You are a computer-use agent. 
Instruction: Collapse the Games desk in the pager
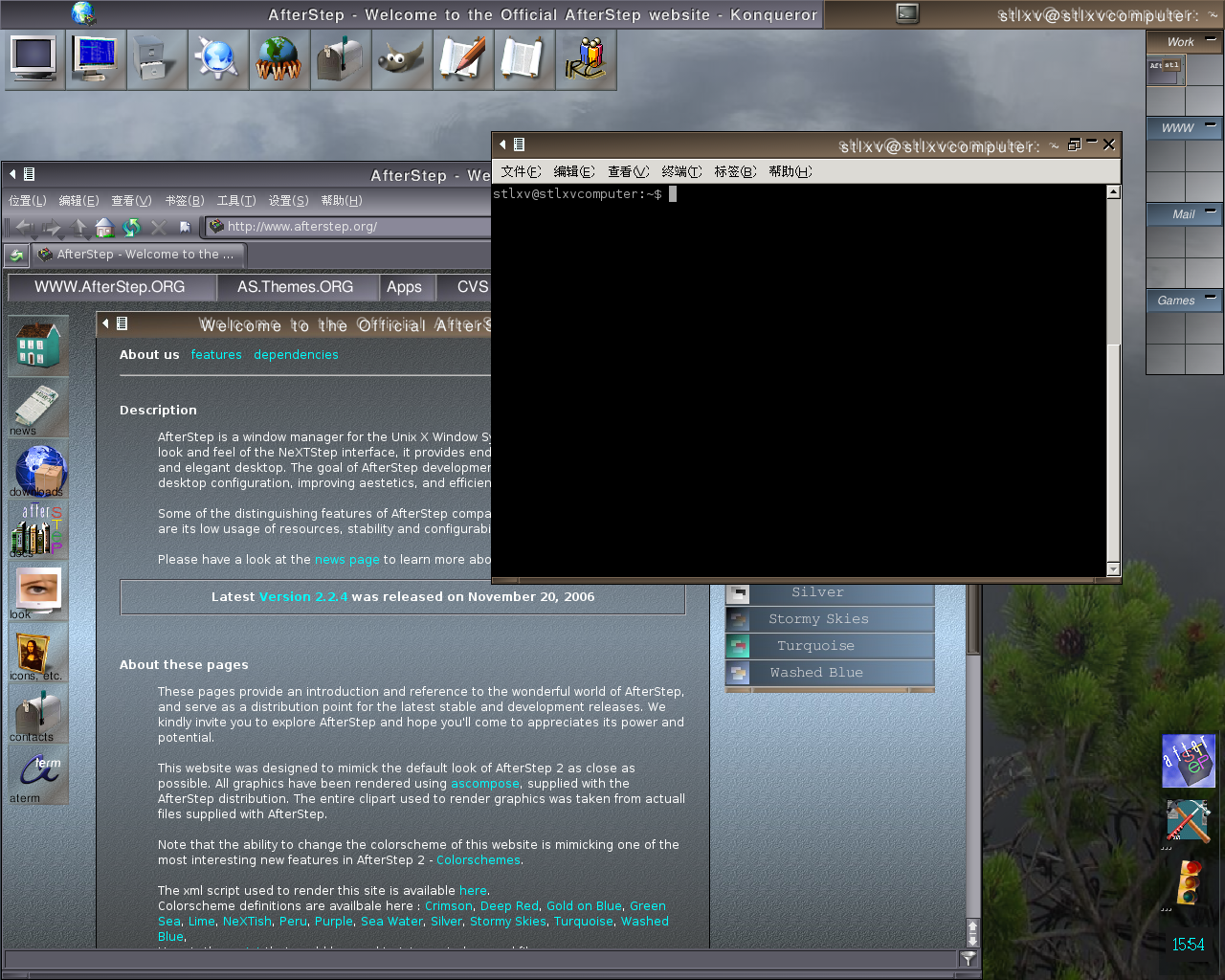point(1211,298)
